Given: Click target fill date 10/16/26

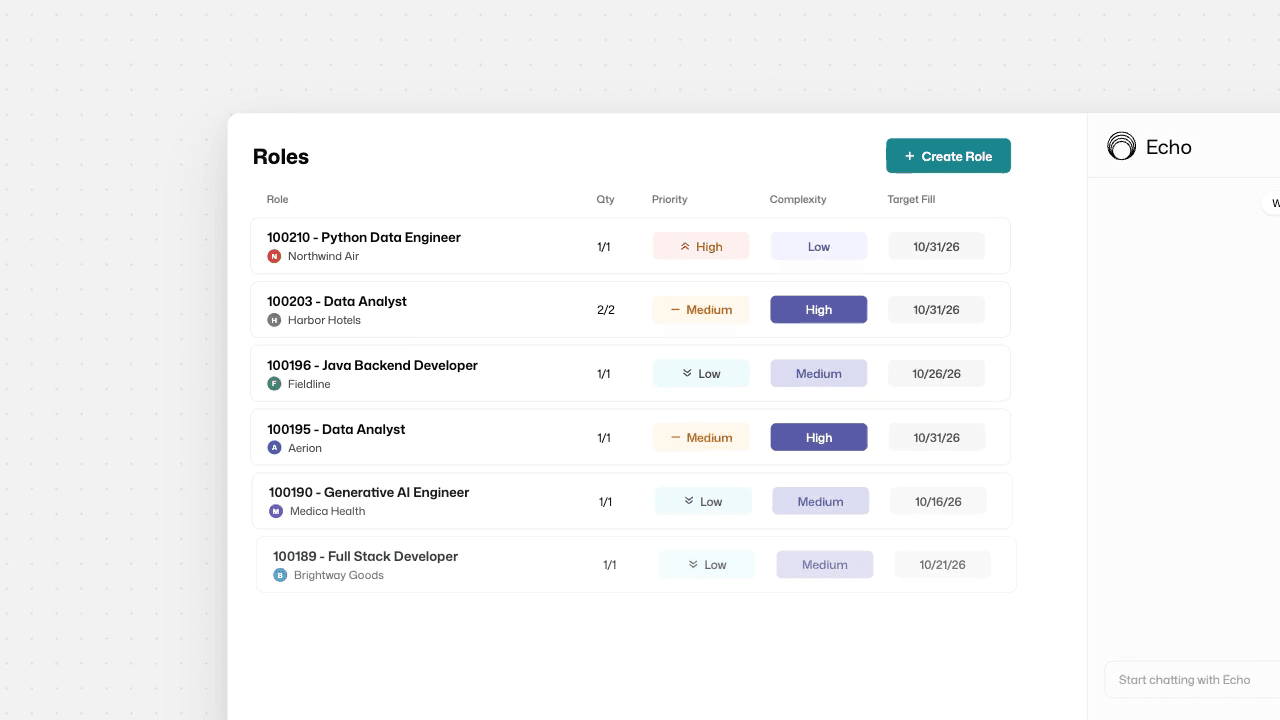Looking at the screenshot, I should pyautogui.click(x=939, y=501).
